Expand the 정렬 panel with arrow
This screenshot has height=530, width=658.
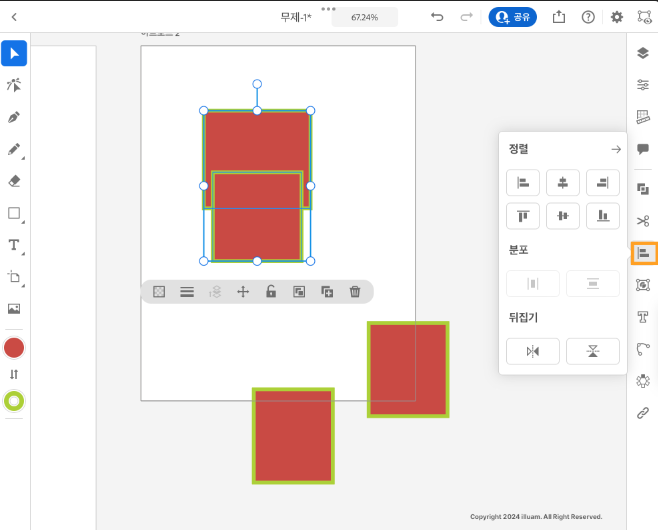tap(616, 149)
